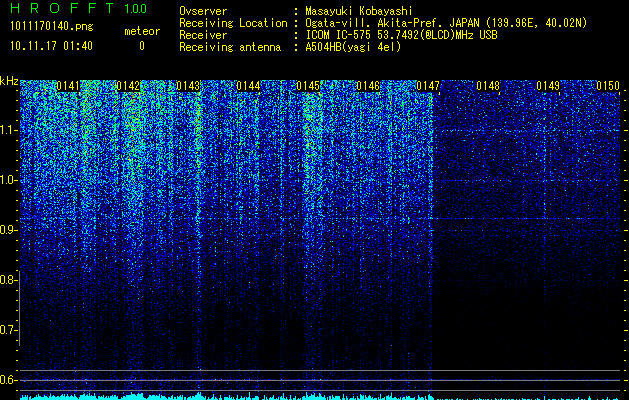Click the meteor label
This screenshot has width=629, height=400.
[x=142, y=31]
